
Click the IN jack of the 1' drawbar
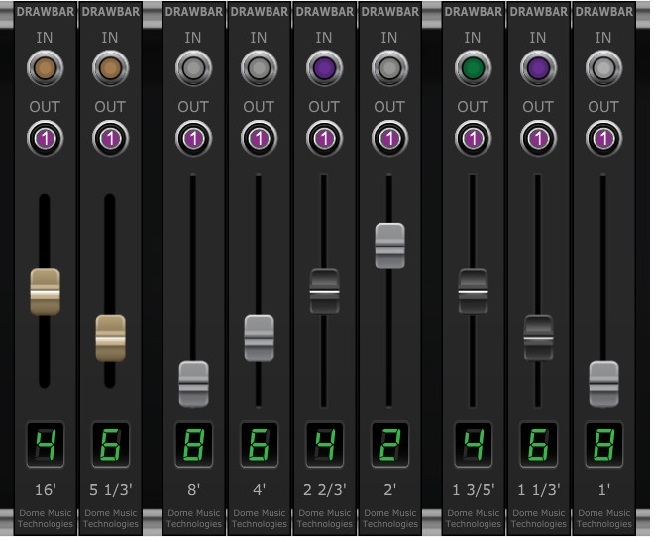604,68
